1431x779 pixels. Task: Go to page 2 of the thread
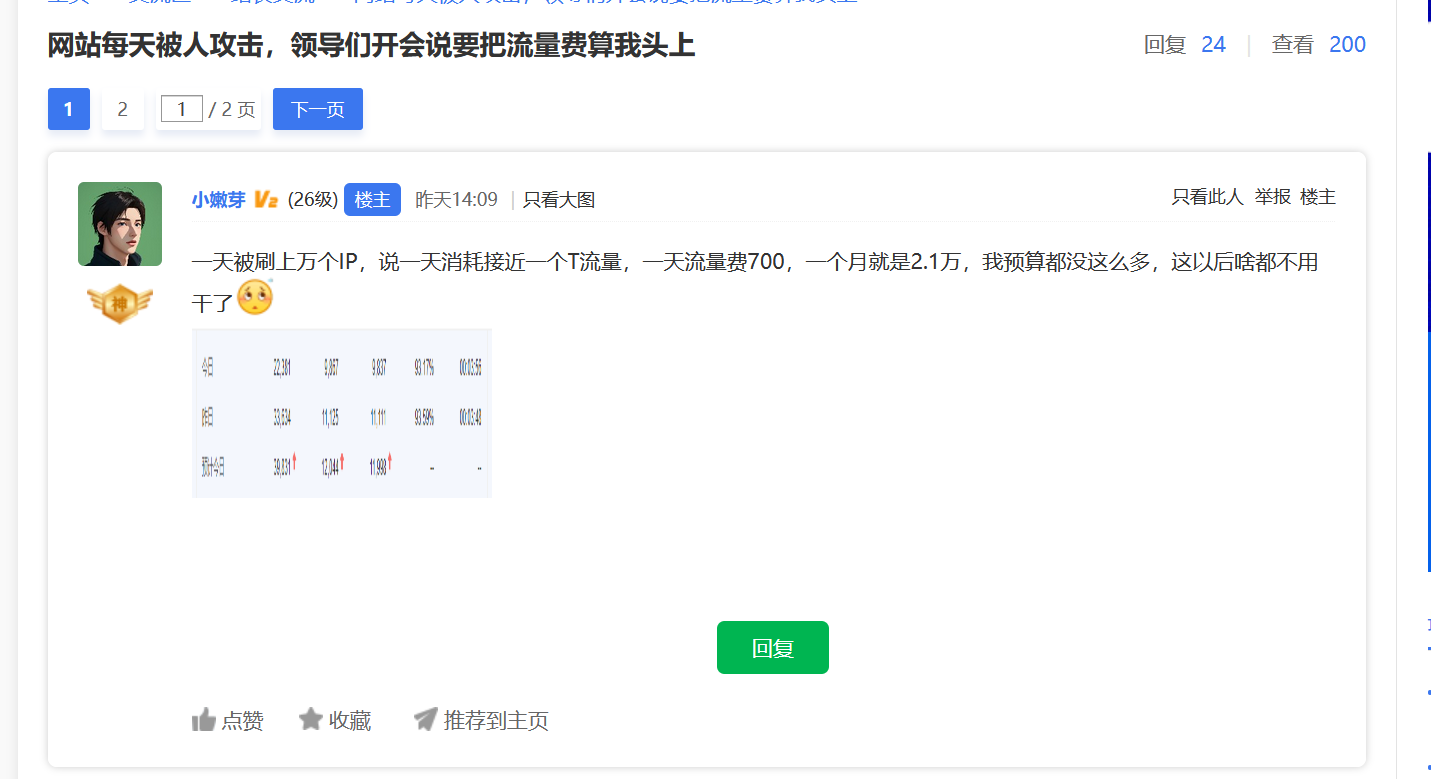point(122,109)
